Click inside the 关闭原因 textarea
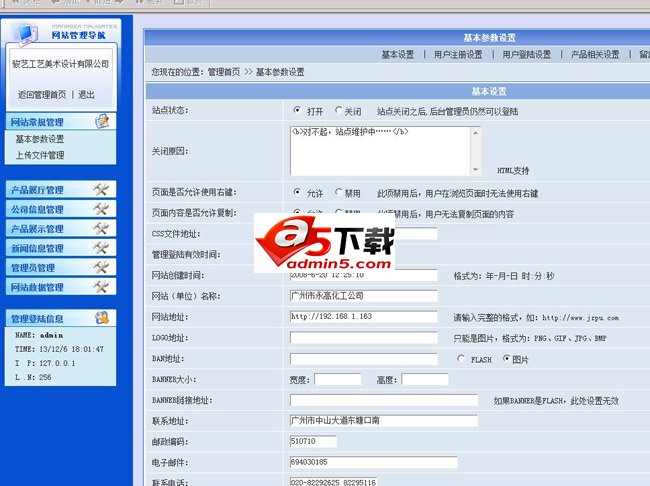 (x=381, y=151)
